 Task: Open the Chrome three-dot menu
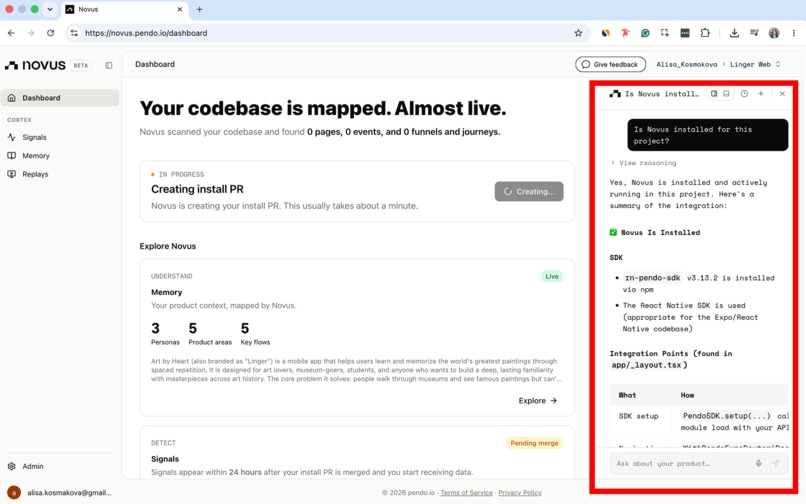click(794, 33)
